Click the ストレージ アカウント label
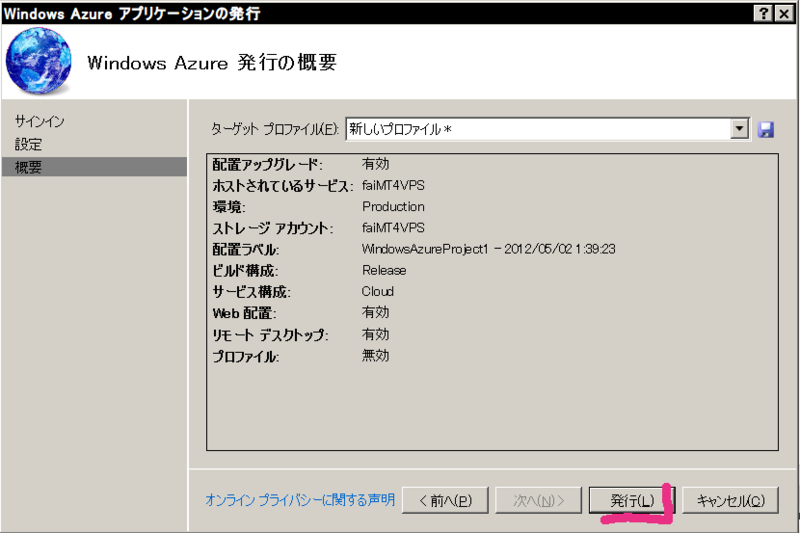This screenshot has width=800, height=533. [x=272, y=228]
